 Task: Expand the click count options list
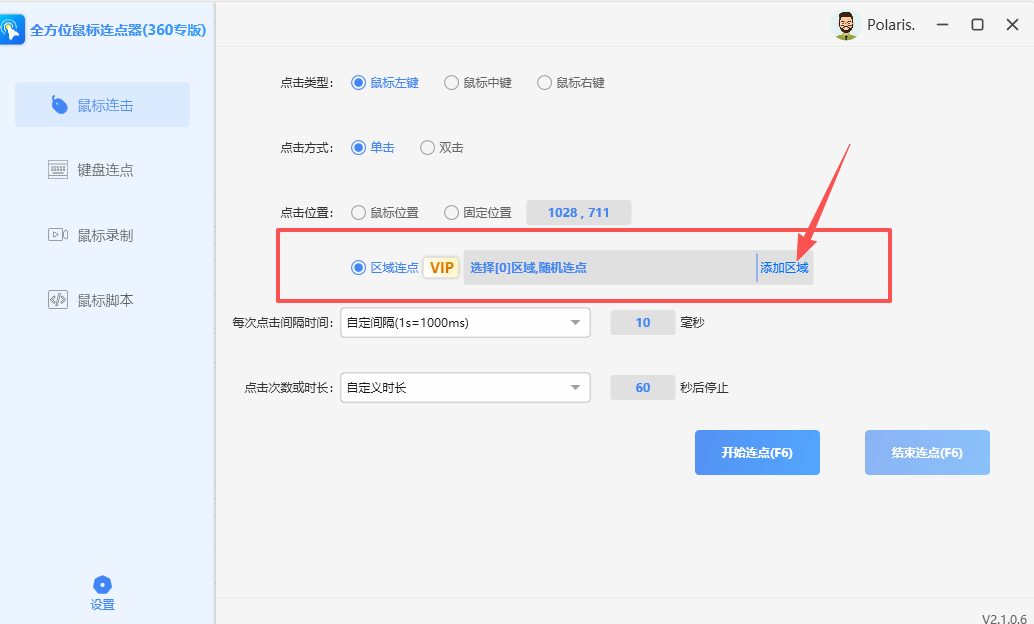[576, 387]
